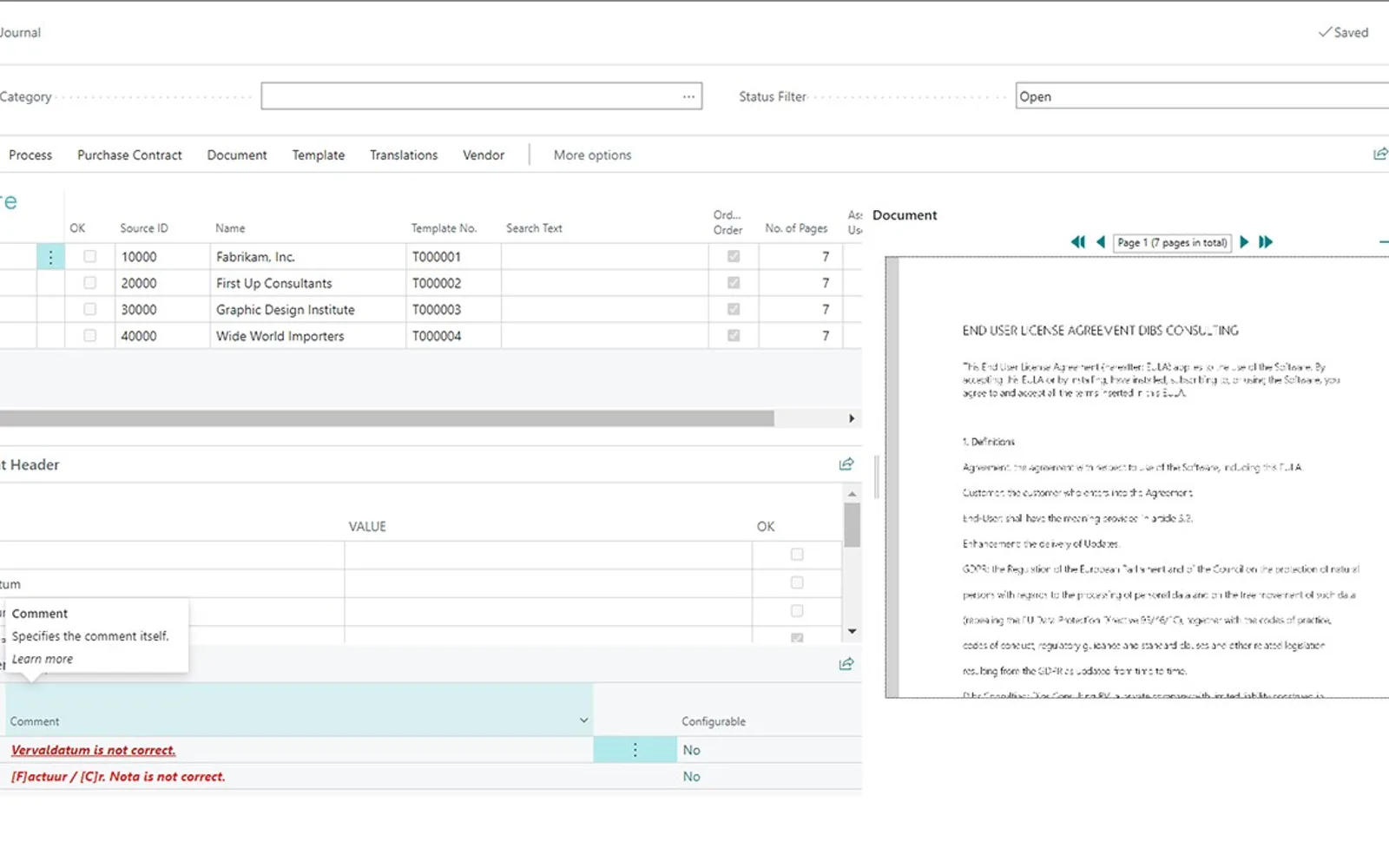Open Comment column header dropdown chevron
The width and height of the screenshot is (1389, 868).
[583, 720]
